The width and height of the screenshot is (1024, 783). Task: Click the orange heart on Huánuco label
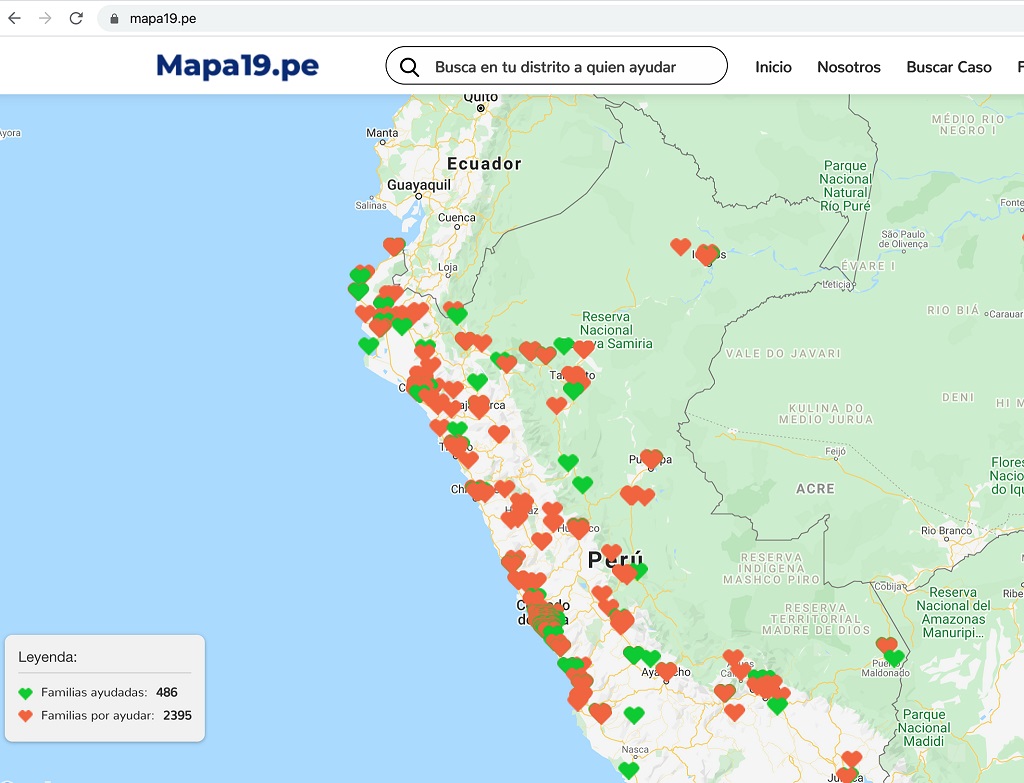[578, 528]
